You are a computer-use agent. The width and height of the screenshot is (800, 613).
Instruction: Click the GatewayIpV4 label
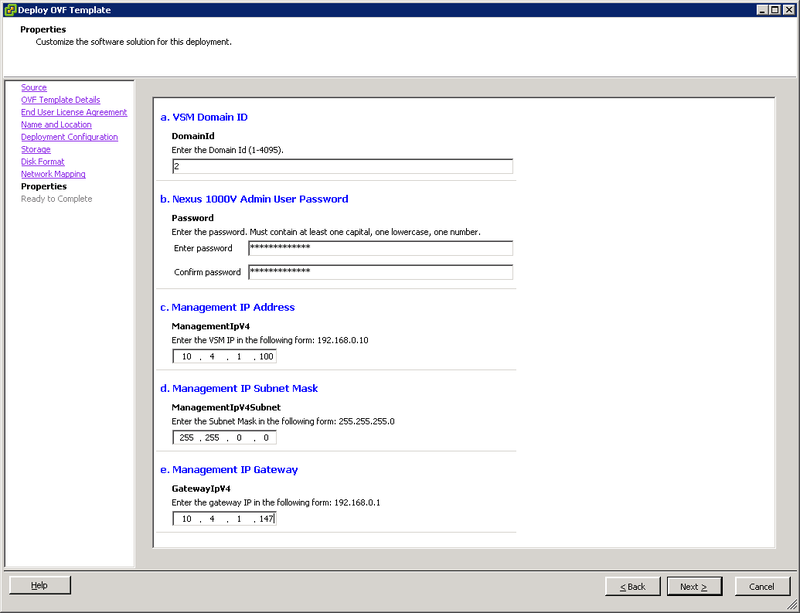[x=201, y=488]
